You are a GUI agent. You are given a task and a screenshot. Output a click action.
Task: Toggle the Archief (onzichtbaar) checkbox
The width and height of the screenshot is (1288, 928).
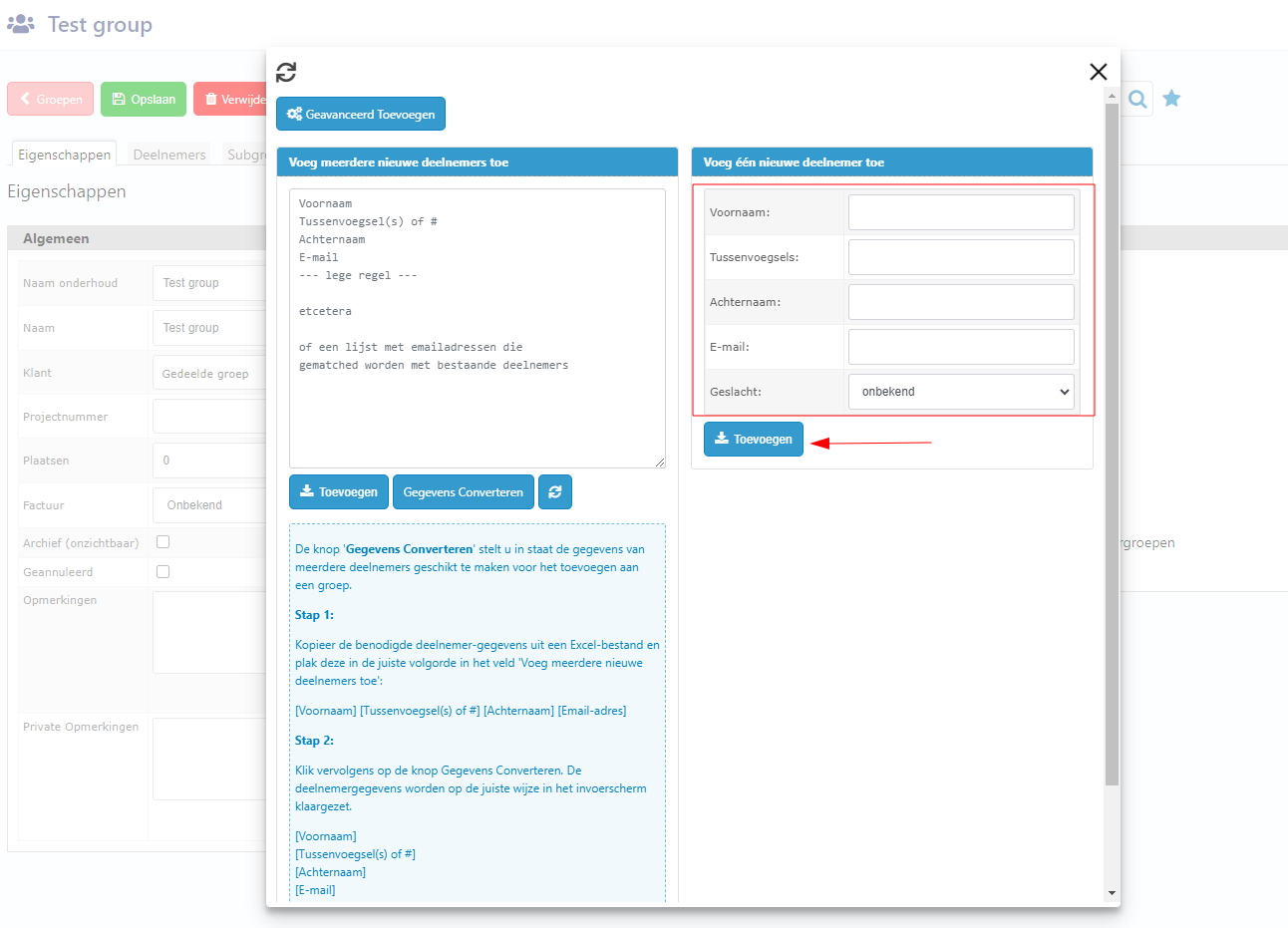tap(163, 542)
